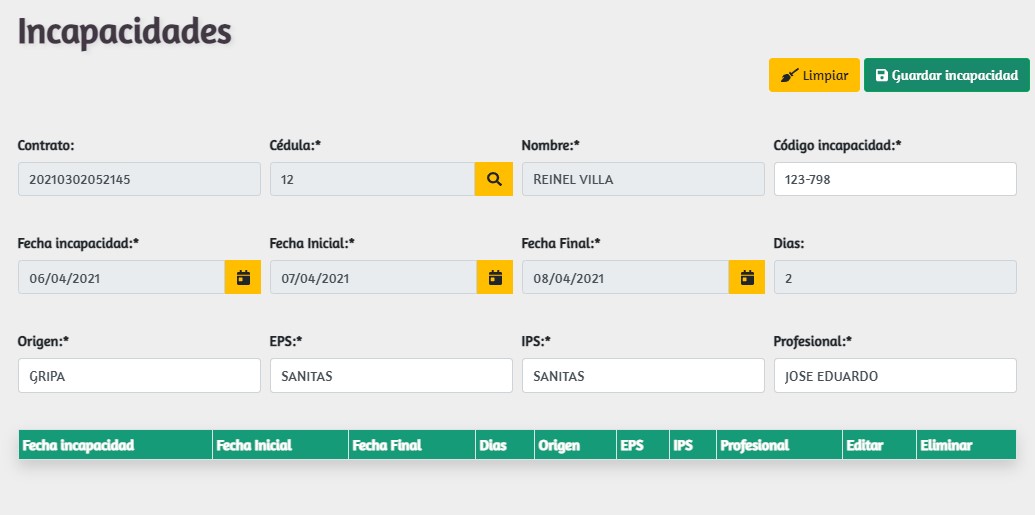Edit the Profesional field JOSE EDUARDO
Image resolution: width=1035 pixels, height=515 pixels.
click(895, 375)
